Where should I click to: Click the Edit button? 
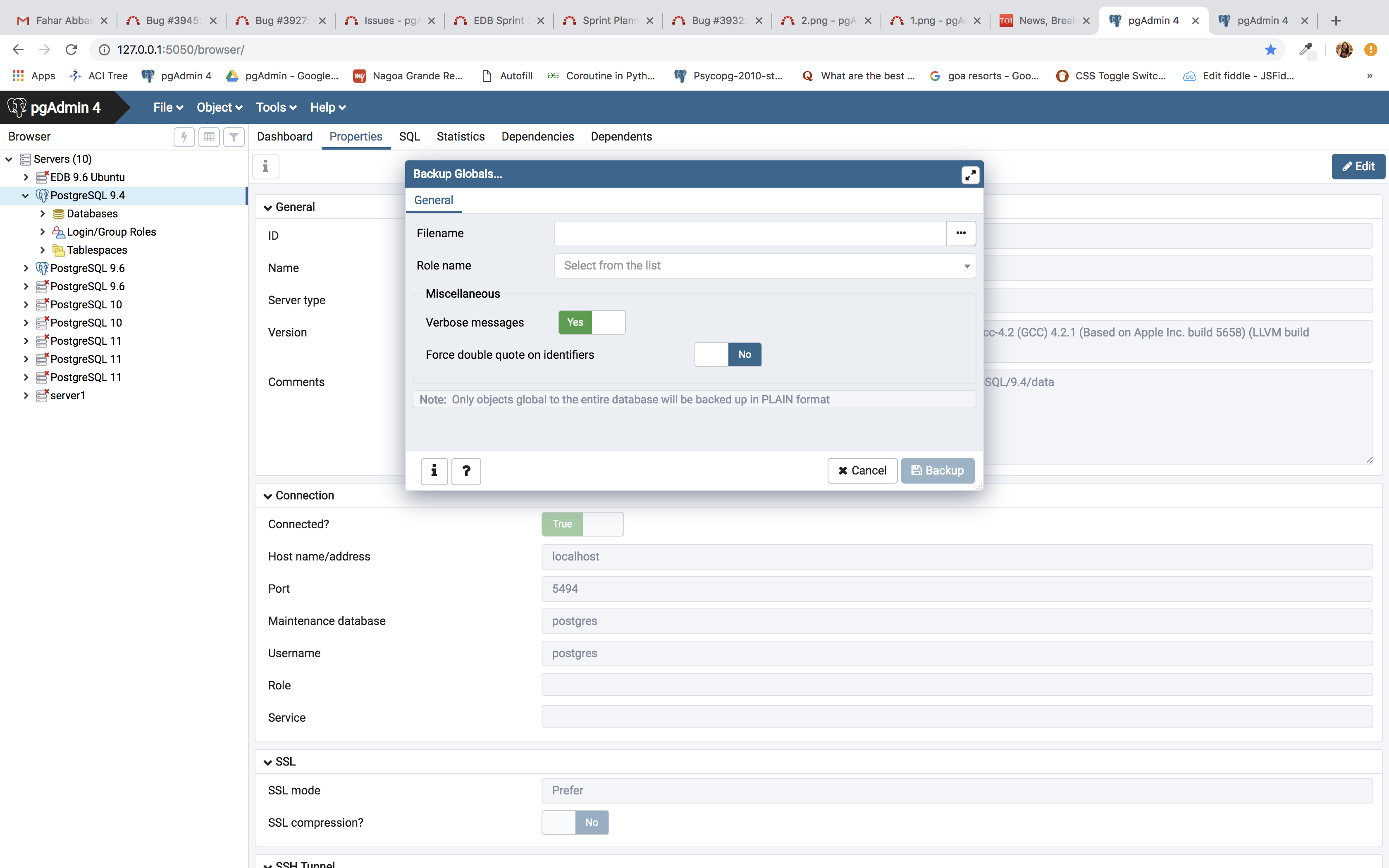tap(1358, 167)
